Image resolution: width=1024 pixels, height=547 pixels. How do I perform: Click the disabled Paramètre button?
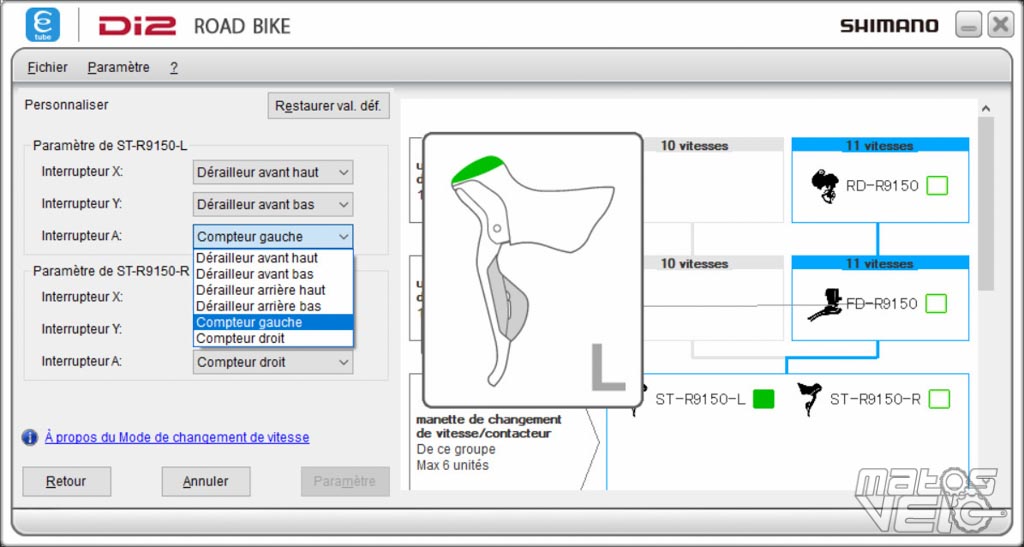345,482
